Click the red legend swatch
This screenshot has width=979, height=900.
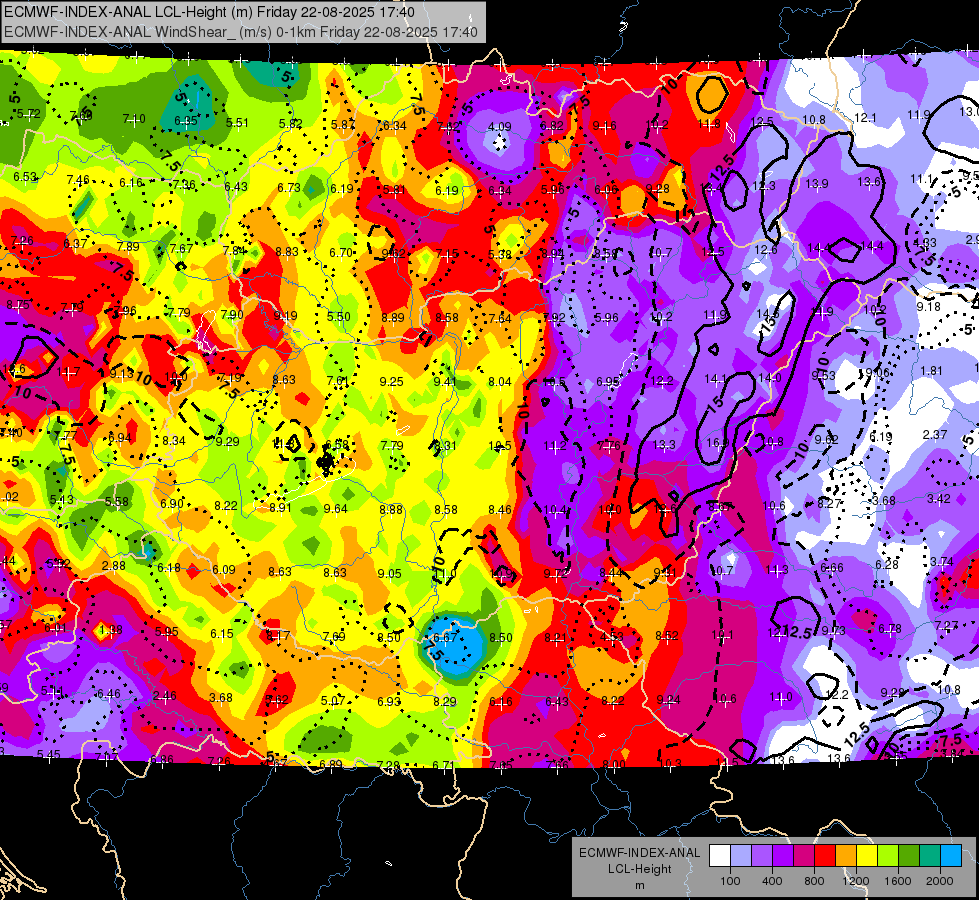[x=825, y=856]
